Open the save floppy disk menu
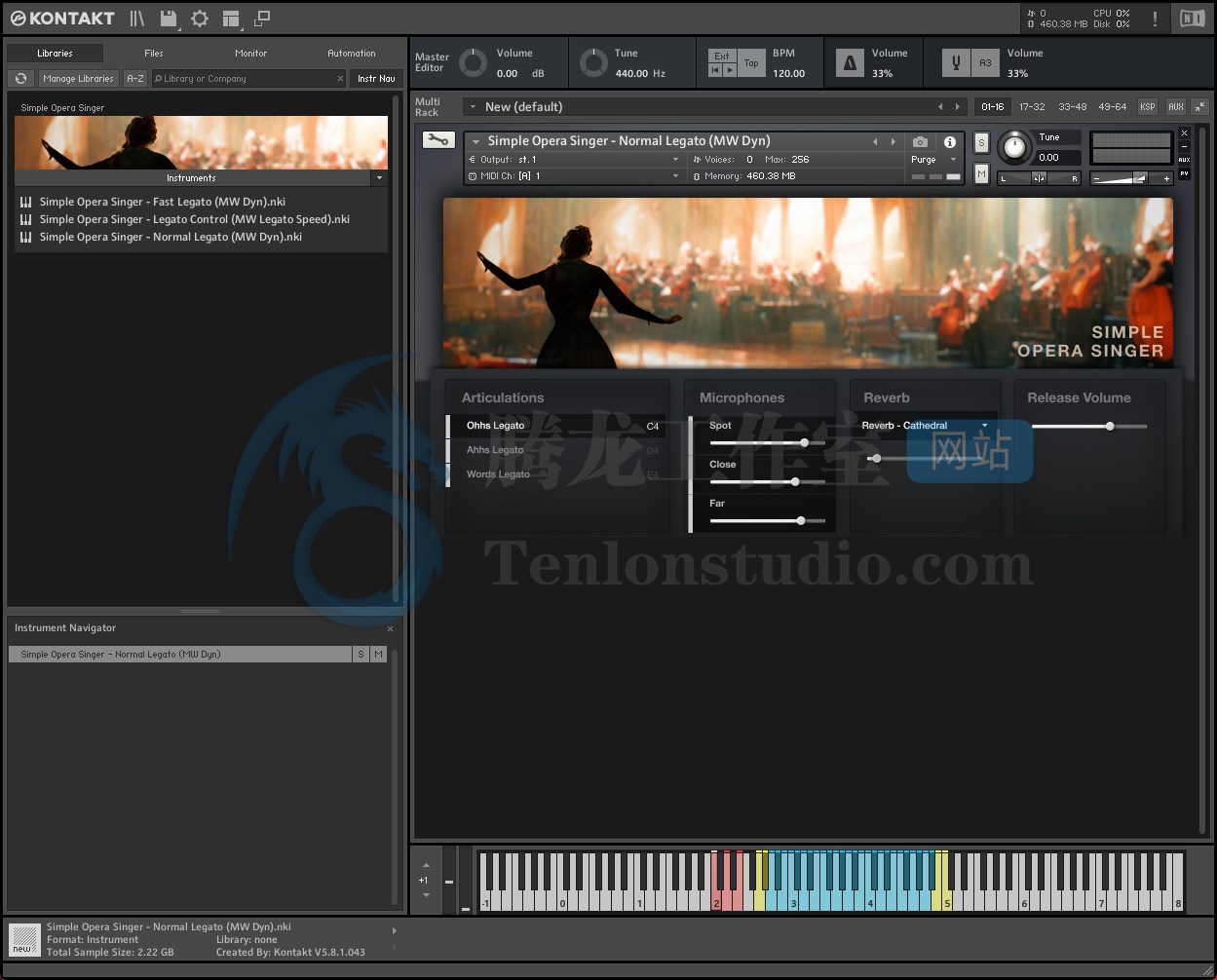This screenshot has width=1217, height=980. click(x=169, y=19)
